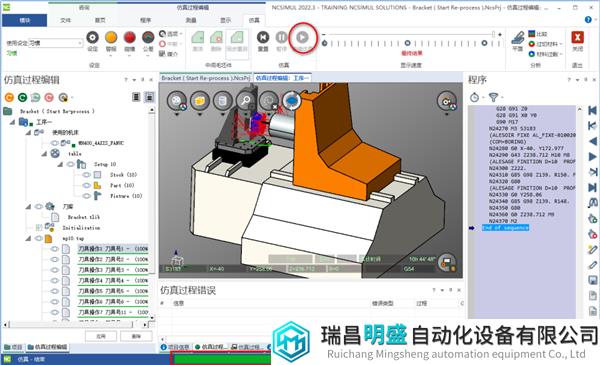
Task: Click the cylinder display icon in viewport
Action: point(223,101)
